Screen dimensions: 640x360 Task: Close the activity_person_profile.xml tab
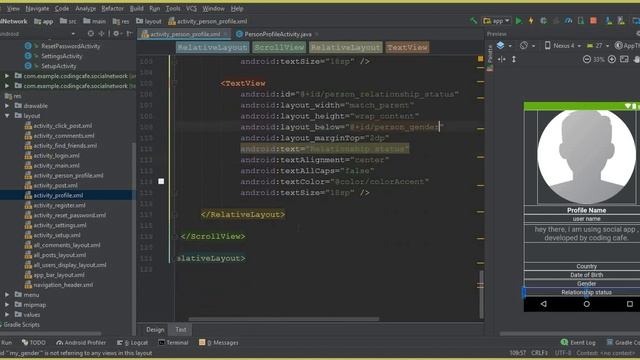point(226,34)
